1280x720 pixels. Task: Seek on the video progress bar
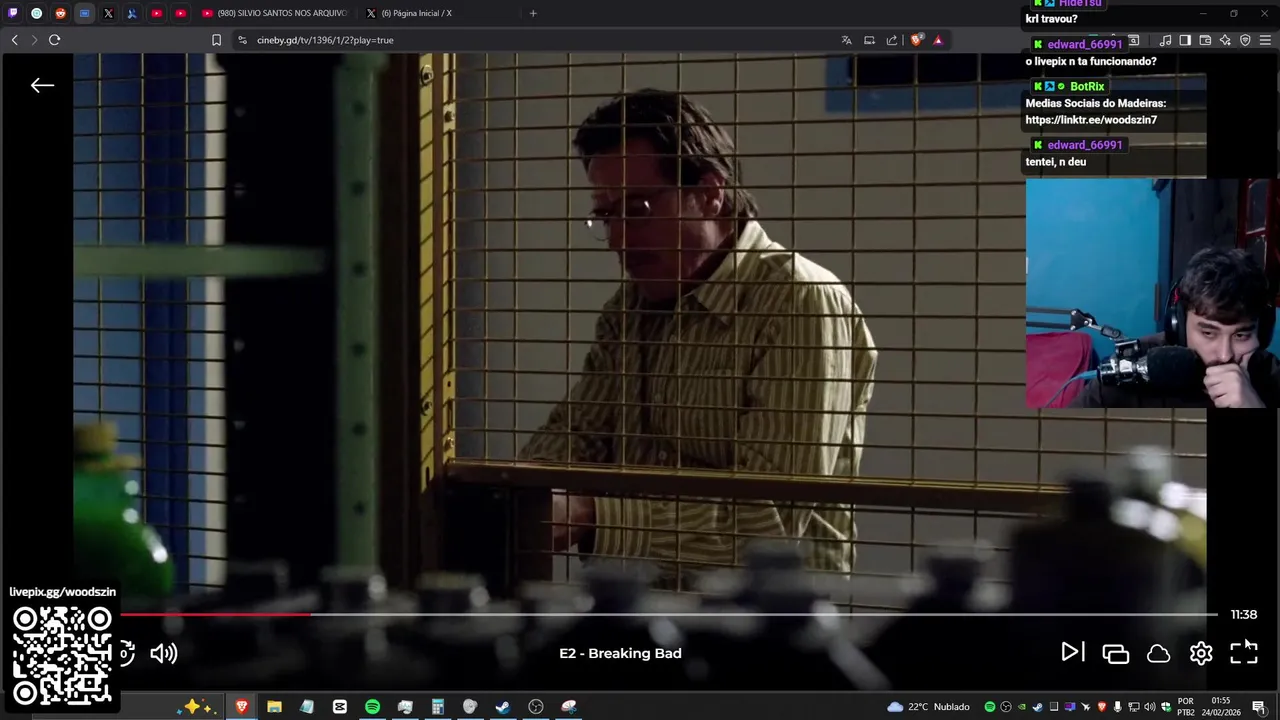pyautogui.click(x=668, y=614)
